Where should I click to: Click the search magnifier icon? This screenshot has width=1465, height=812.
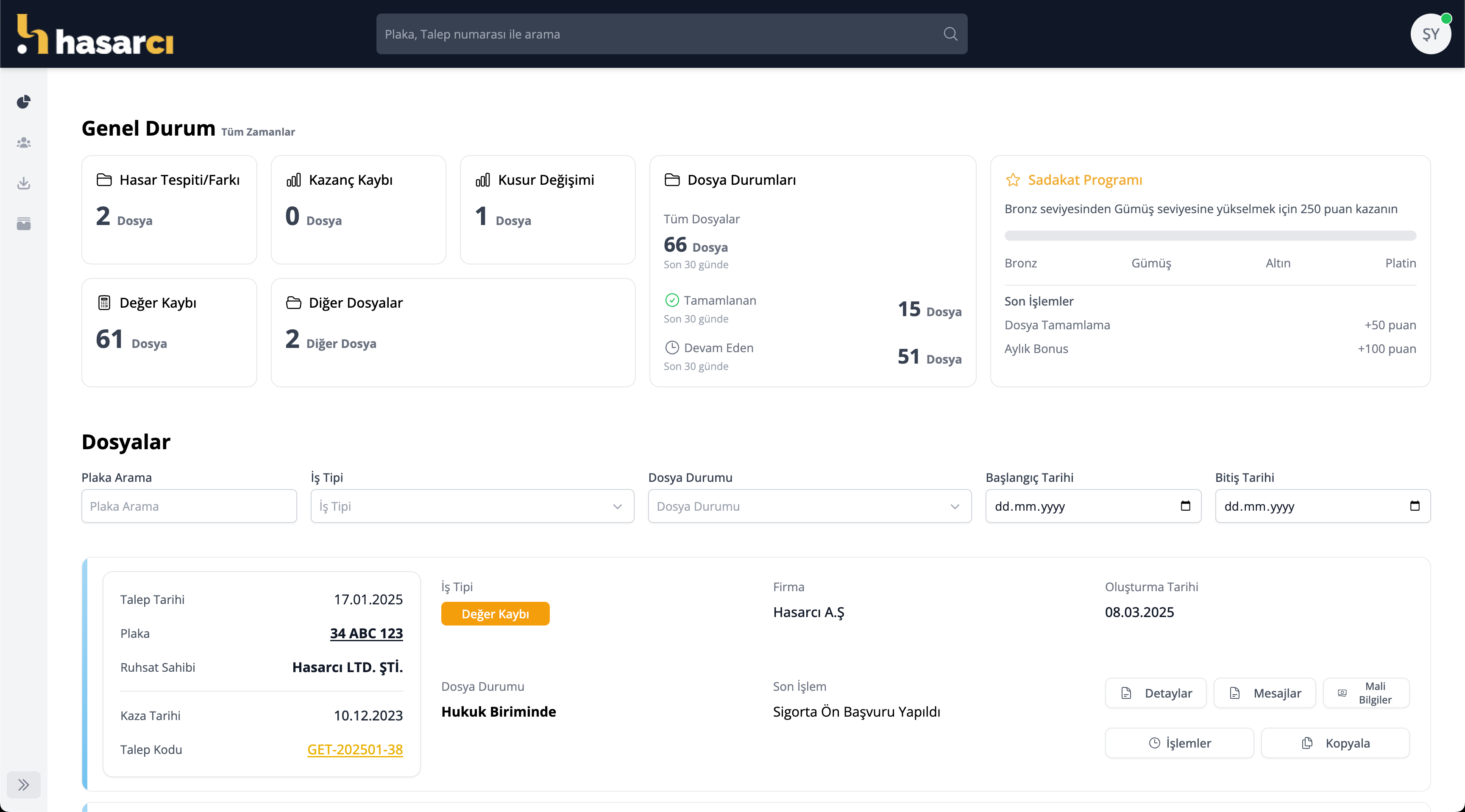[x=950, y=34]
